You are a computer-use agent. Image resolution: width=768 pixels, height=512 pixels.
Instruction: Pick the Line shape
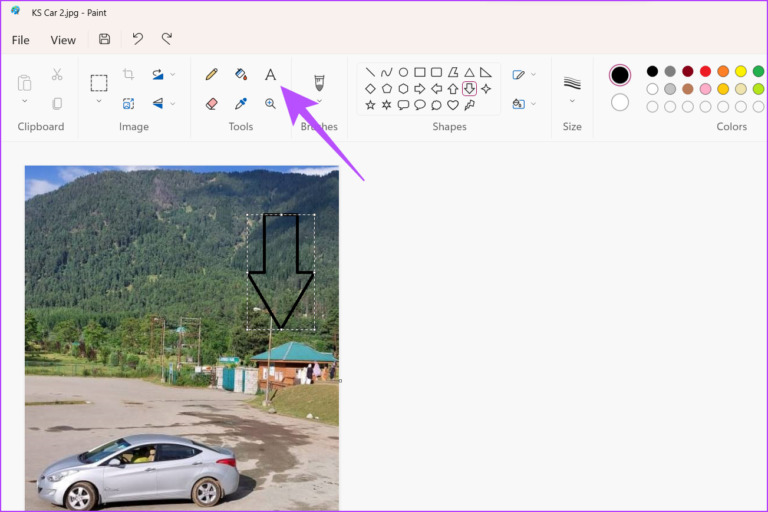point(370,73)
